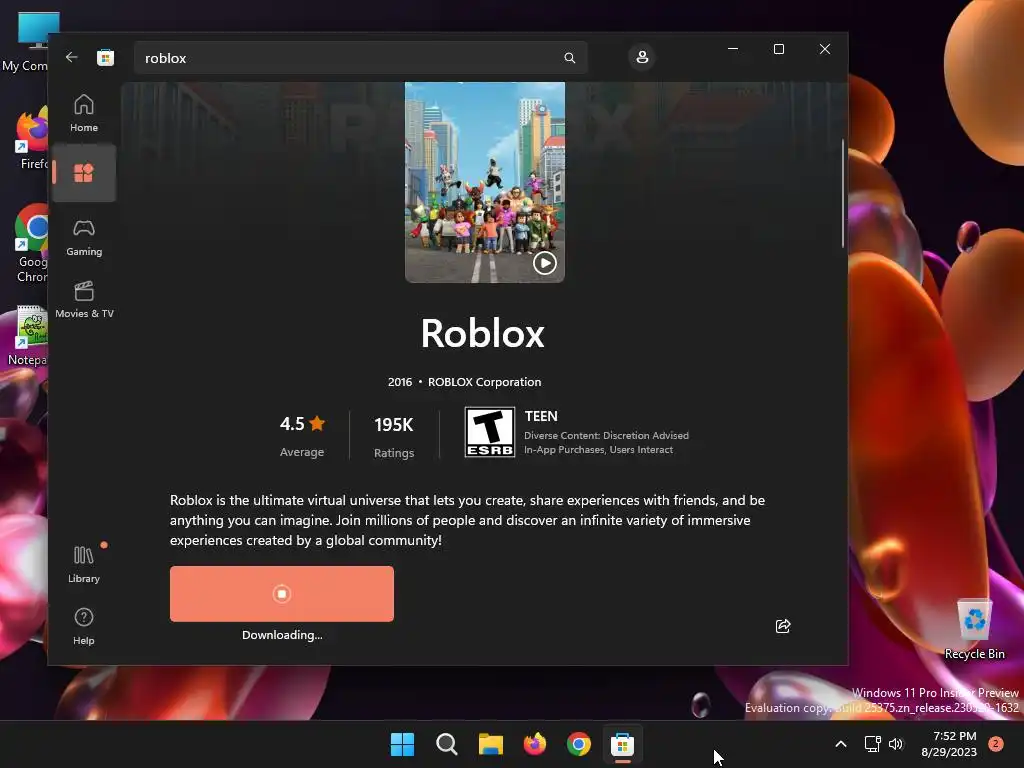Open the taskbar clock showing 7:52 PM
Screen dimensions: 1024x768
coord(949,744)
